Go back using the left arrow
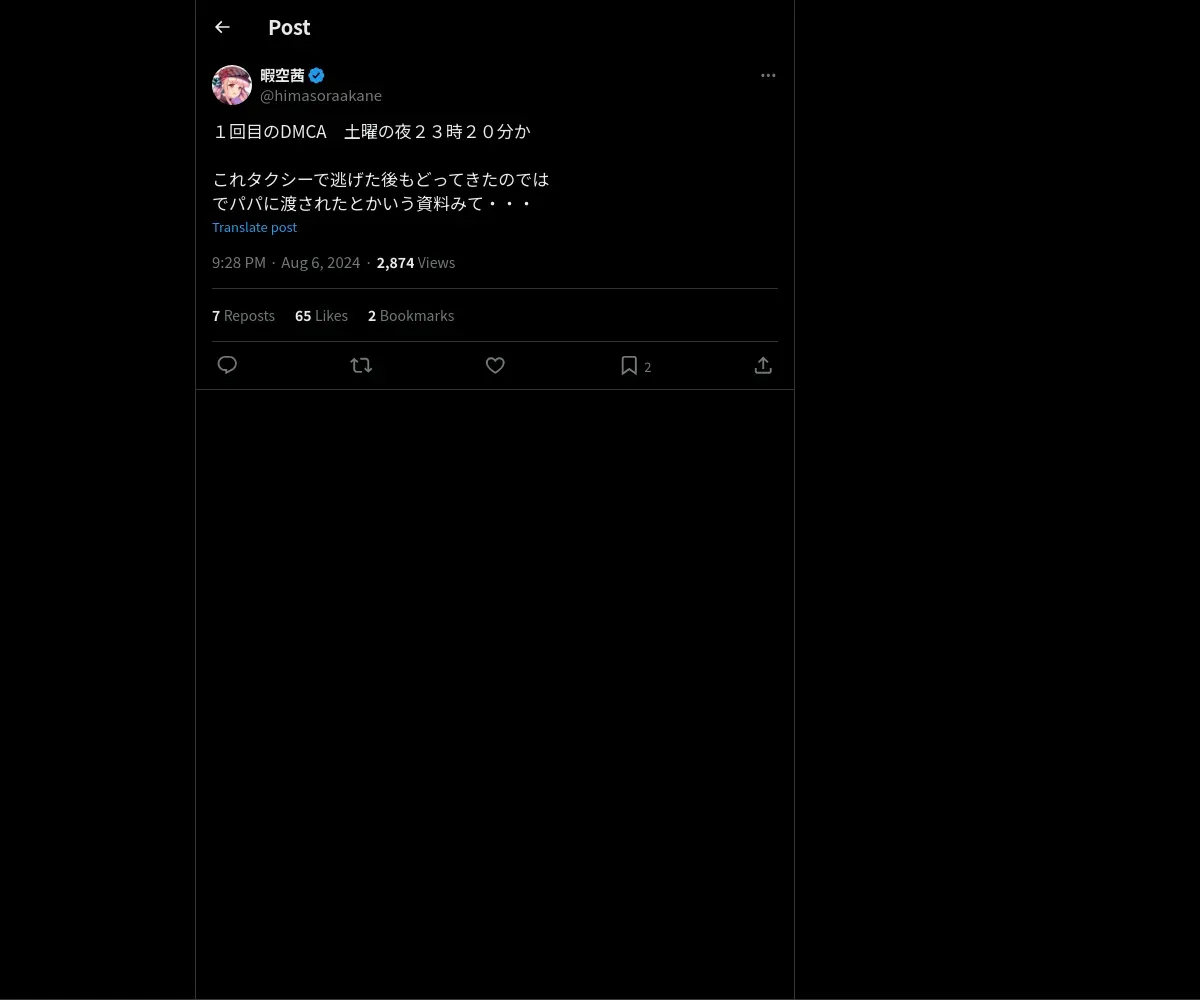This screenshot has height=1000, width=1200. coord(222,28)
